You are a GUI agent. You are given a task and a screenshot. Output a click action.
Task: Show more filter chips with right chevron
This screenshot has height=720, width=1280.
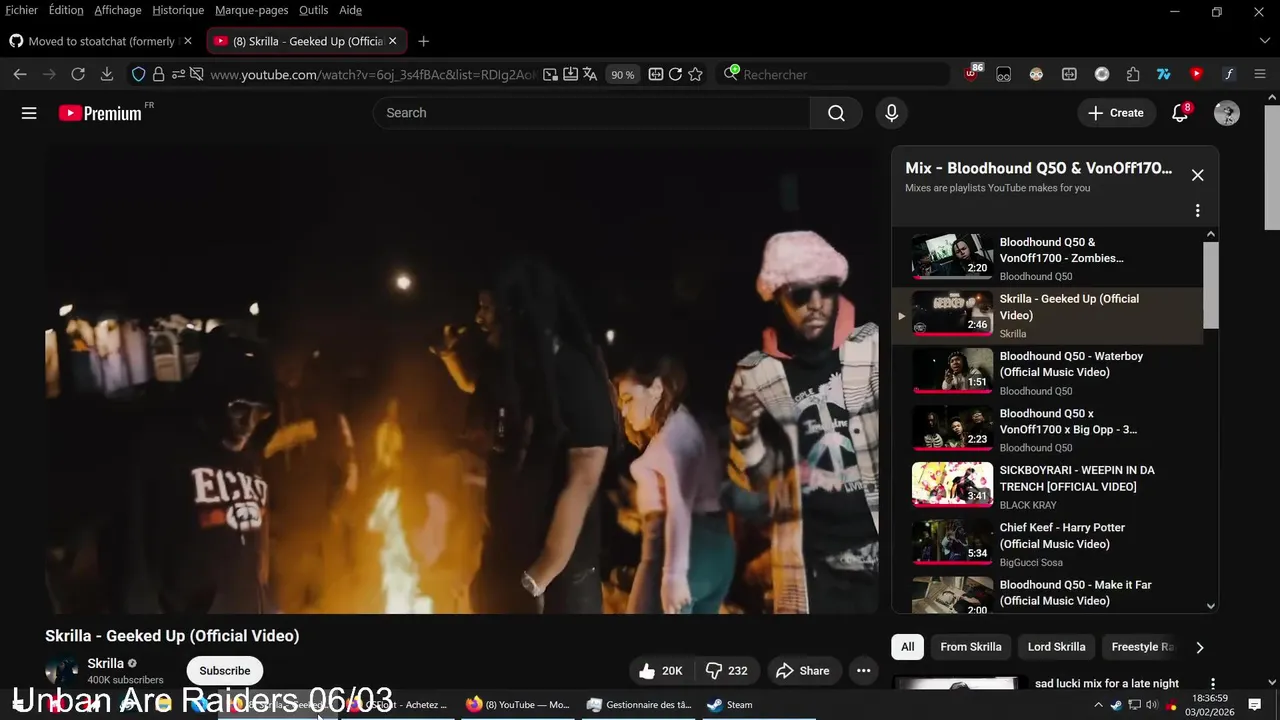click(x=1200, y=647)
